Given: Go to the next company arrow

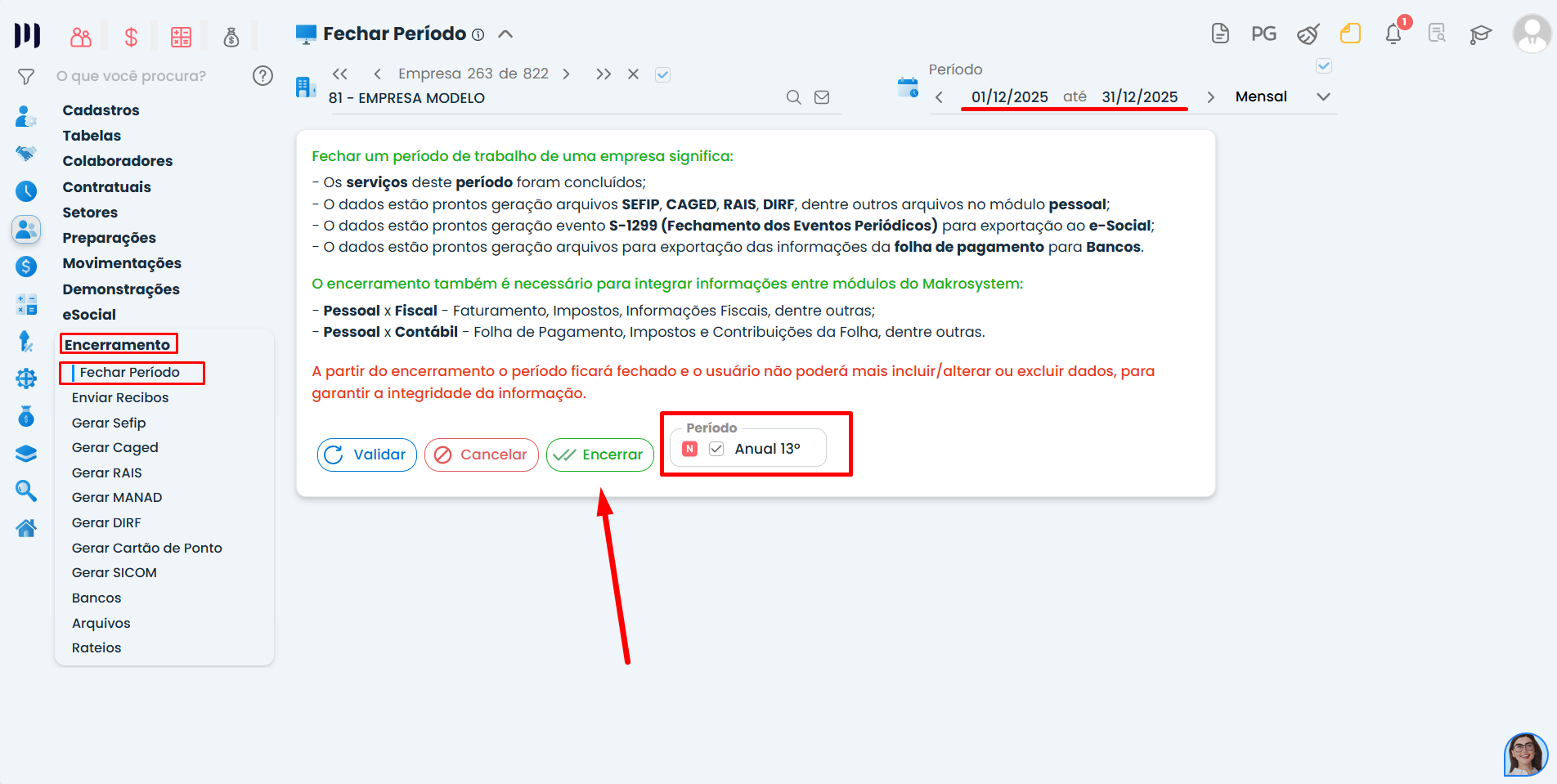Looking at the screenshot, I should (566, 74).
